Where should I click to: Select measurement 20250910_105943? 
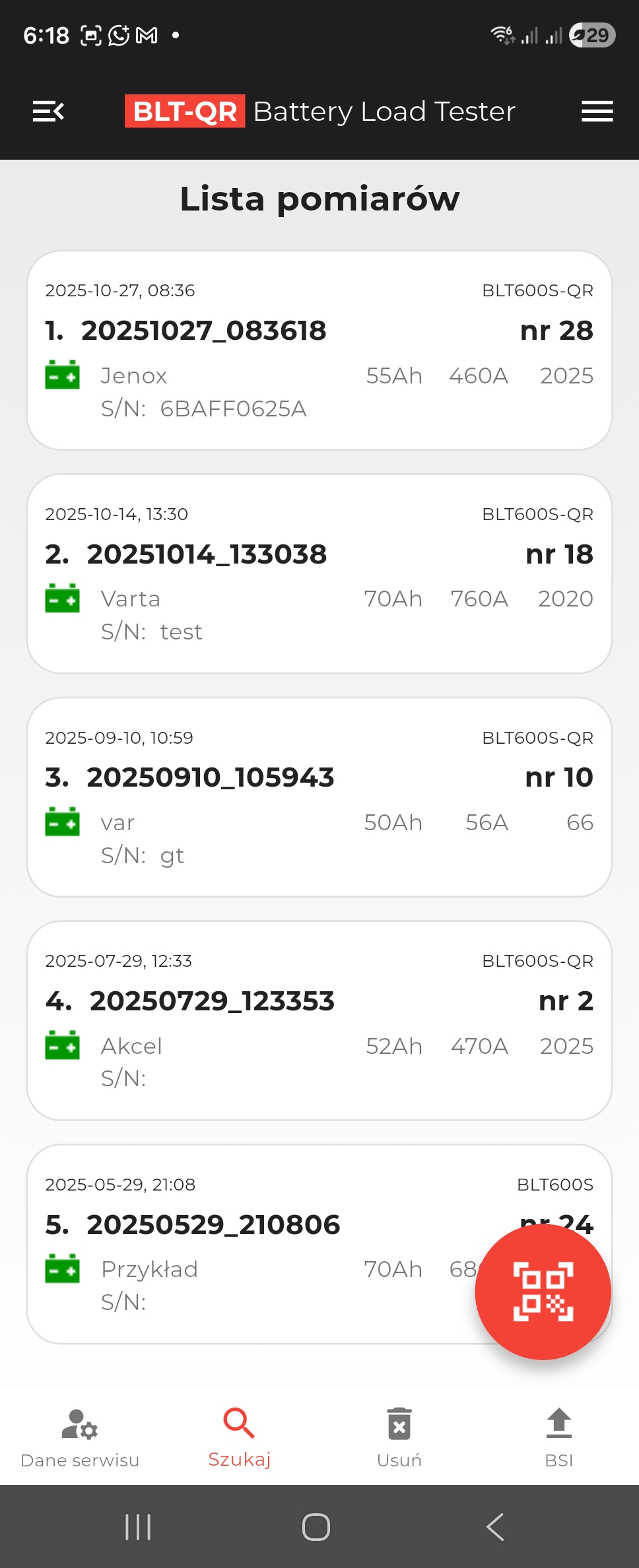[x=210, y=777]
